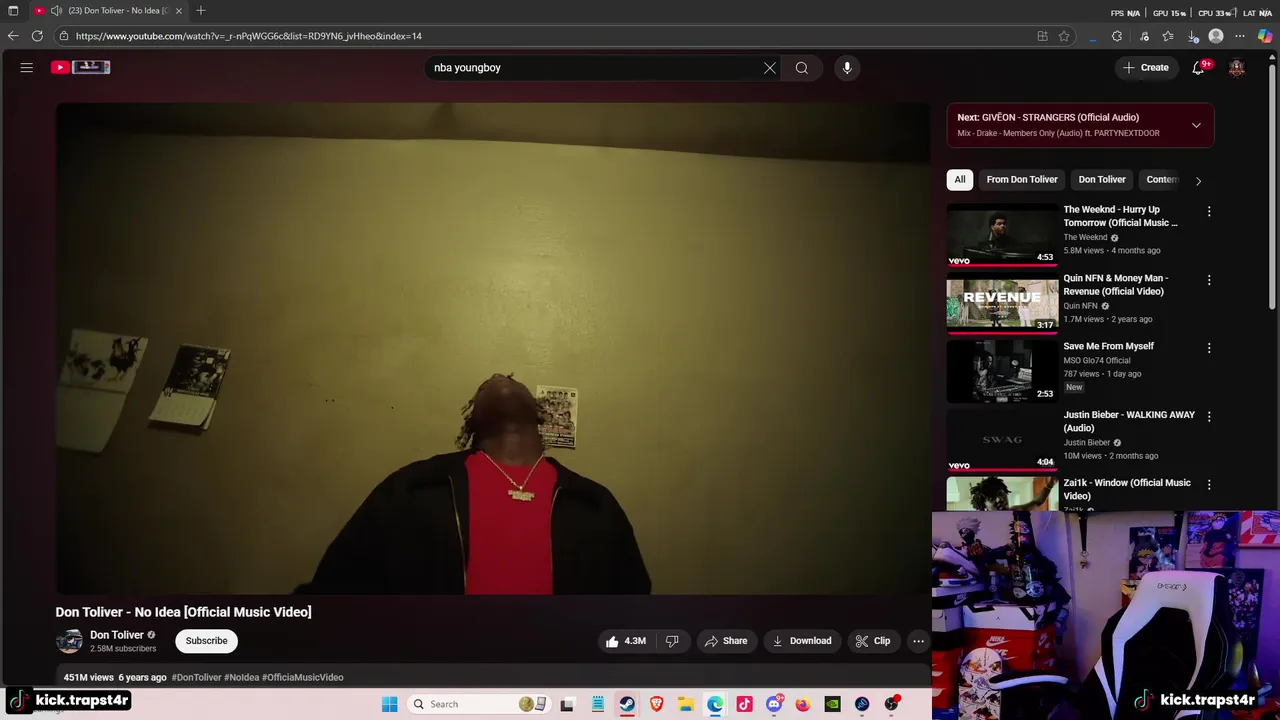Image resolution: width=1280 pixels, height=720 pixels.
Task: Open the Don Toliver channel name link
Action: pos(117,635)
